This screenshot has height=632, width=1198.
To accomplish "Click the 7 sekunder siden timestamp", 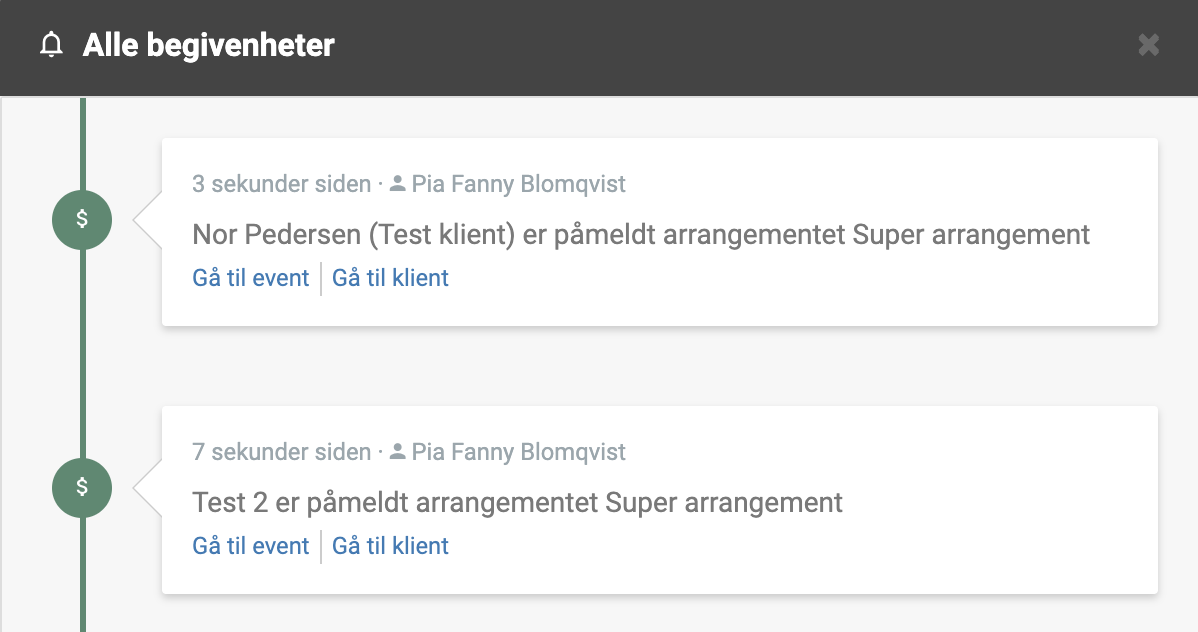I will (x=281, y=452).
